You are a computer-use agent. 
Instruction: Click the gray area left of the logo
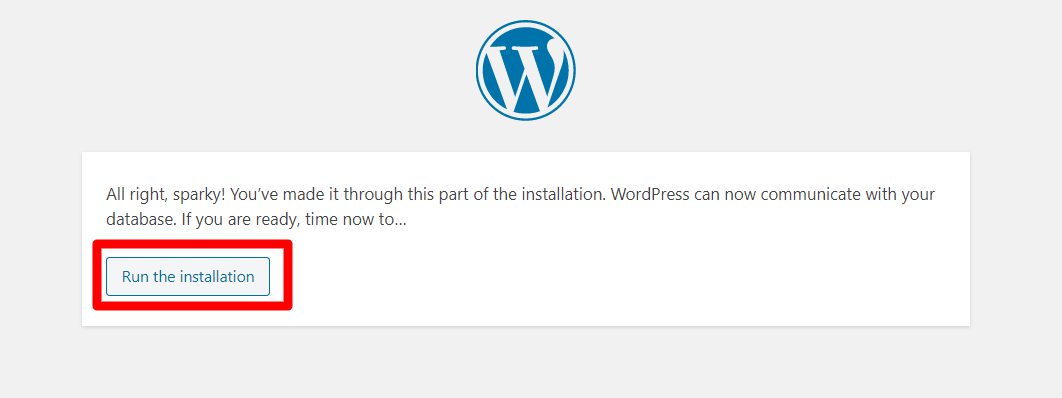[x=237, y=70]
